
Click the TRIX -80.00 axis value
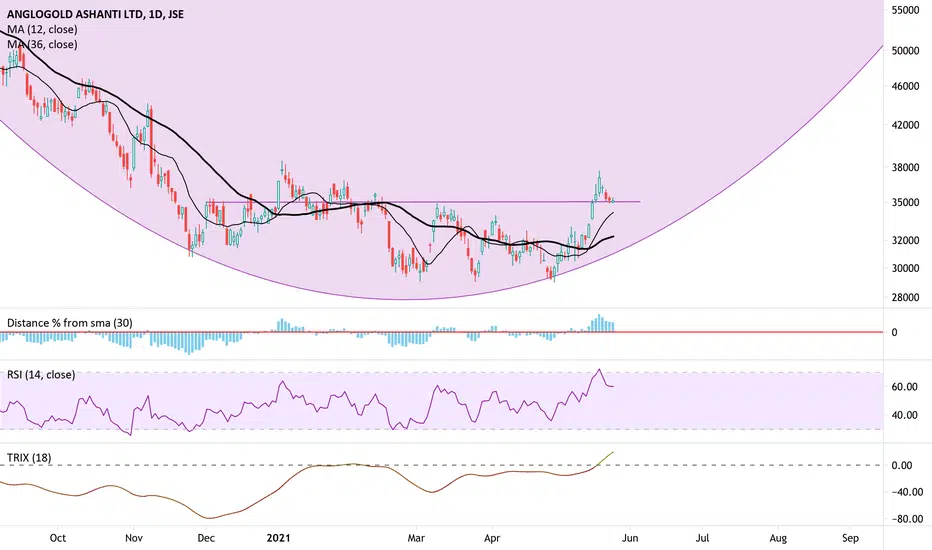click(906, 519)
